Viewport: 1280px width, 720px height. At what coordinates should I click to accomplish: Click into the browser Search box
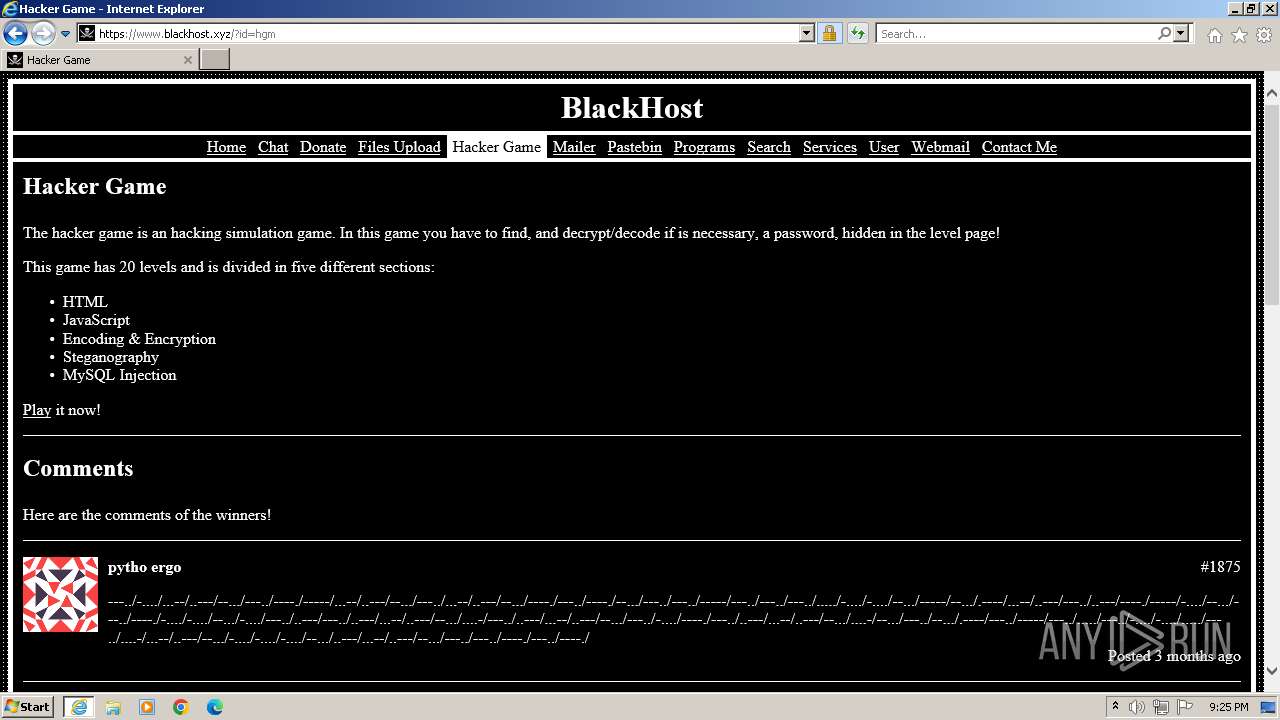1016,34
